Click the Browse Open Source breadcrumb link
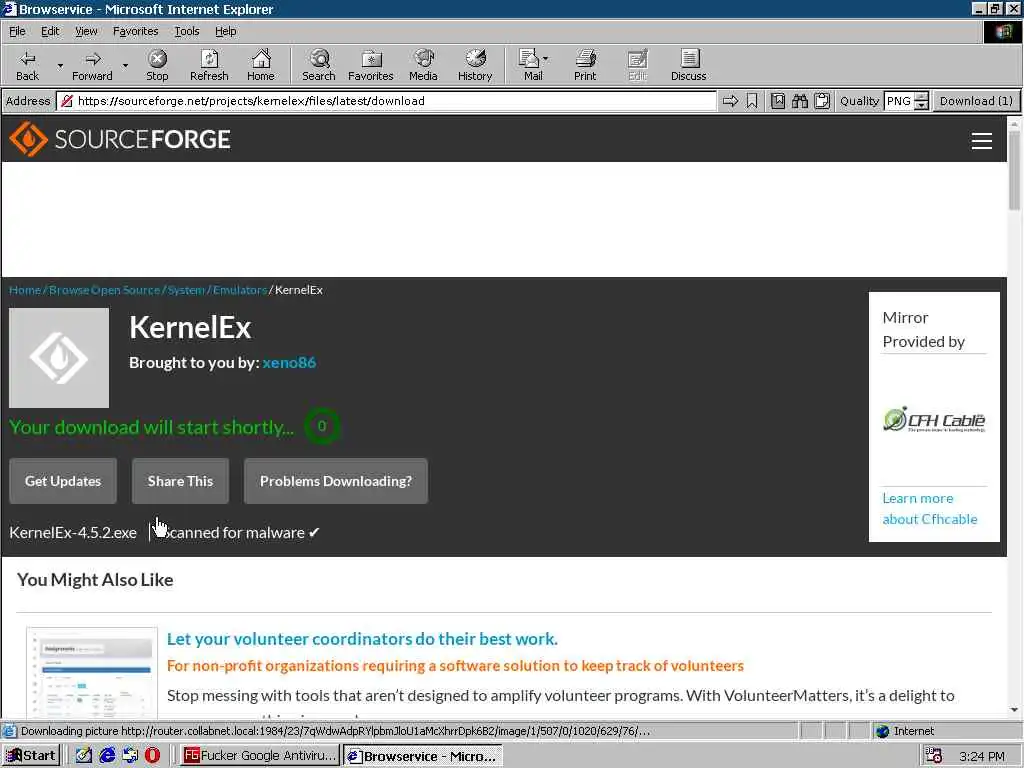This screenshot has width=1024, height=768. click(104, 290)
